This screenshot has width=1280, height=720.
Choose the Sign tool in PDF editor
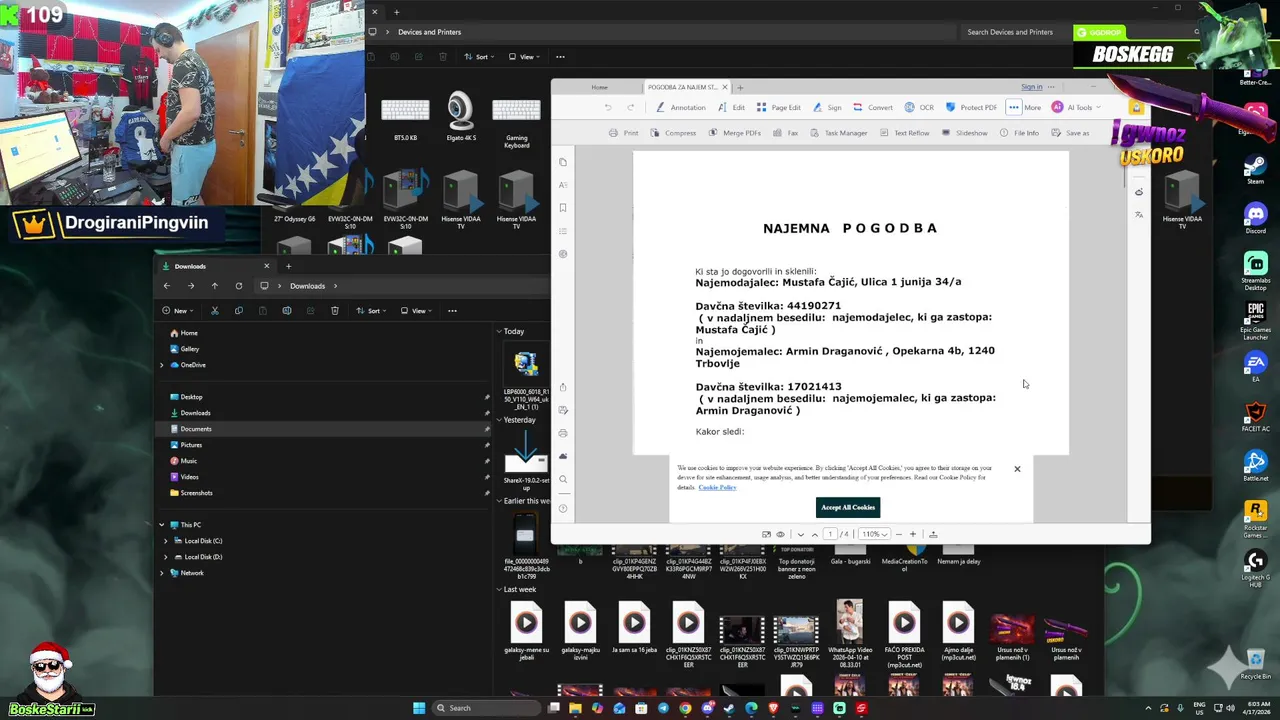point(827,107)
